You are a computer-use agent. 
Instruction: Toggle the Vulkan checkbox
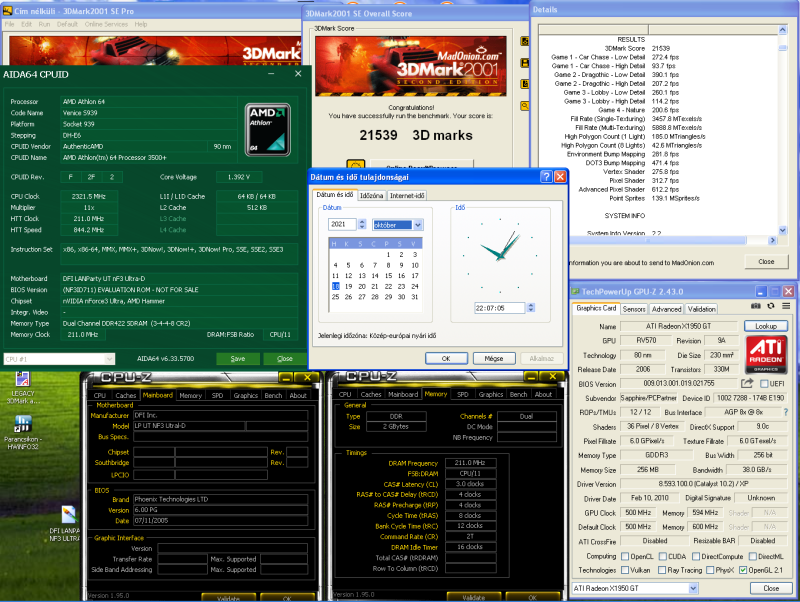pyautogui.click(x=625, y=570)
